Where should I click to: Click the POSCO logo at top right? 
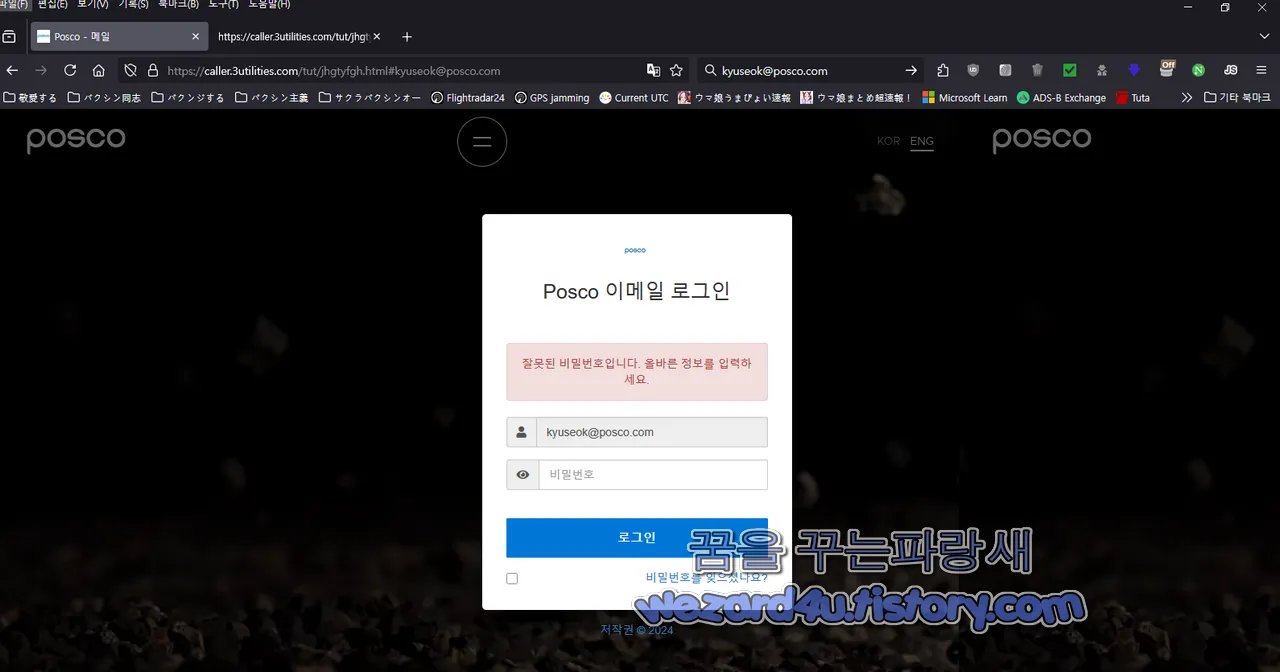point(1041,140)
